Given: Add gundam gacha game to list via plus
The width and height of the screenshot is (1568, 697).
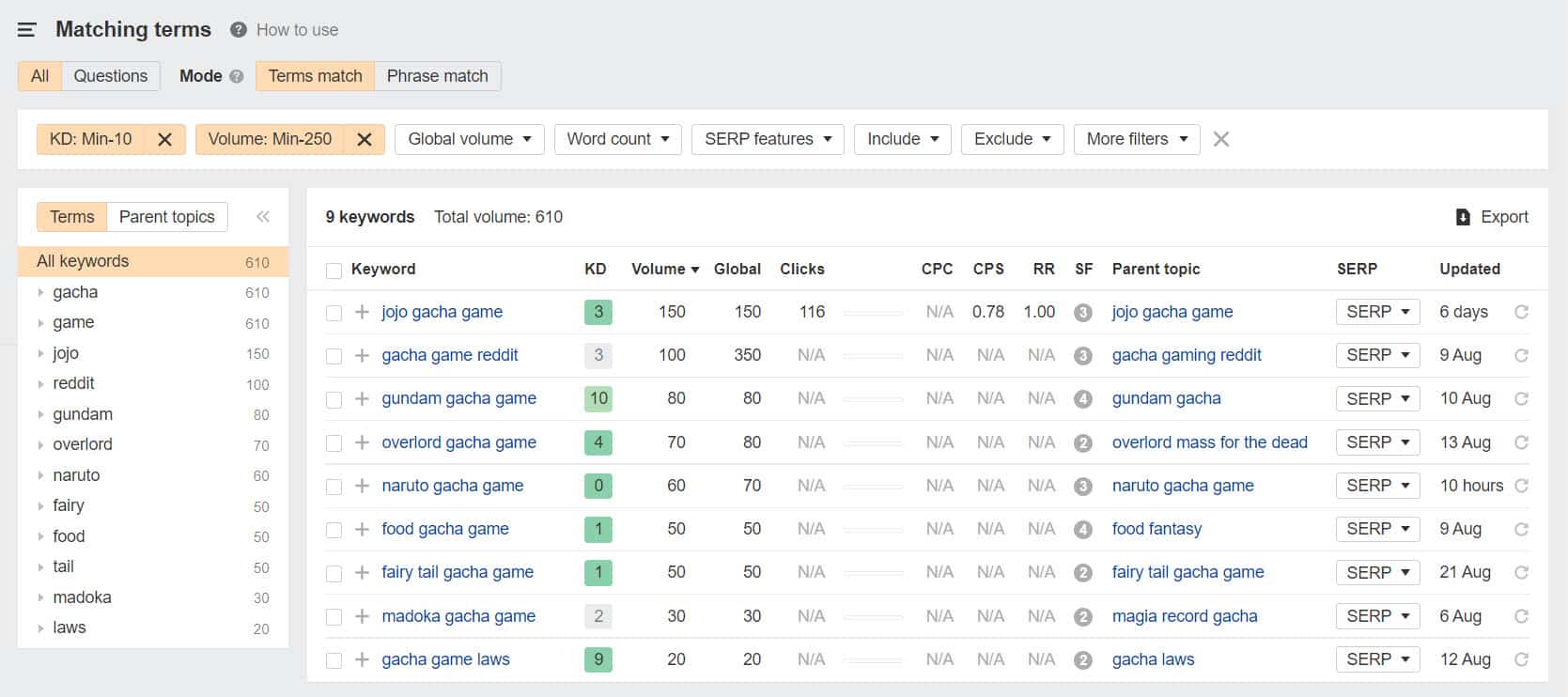Looking at the screenshot, I should pyautogui.click(x=362, y=399).
